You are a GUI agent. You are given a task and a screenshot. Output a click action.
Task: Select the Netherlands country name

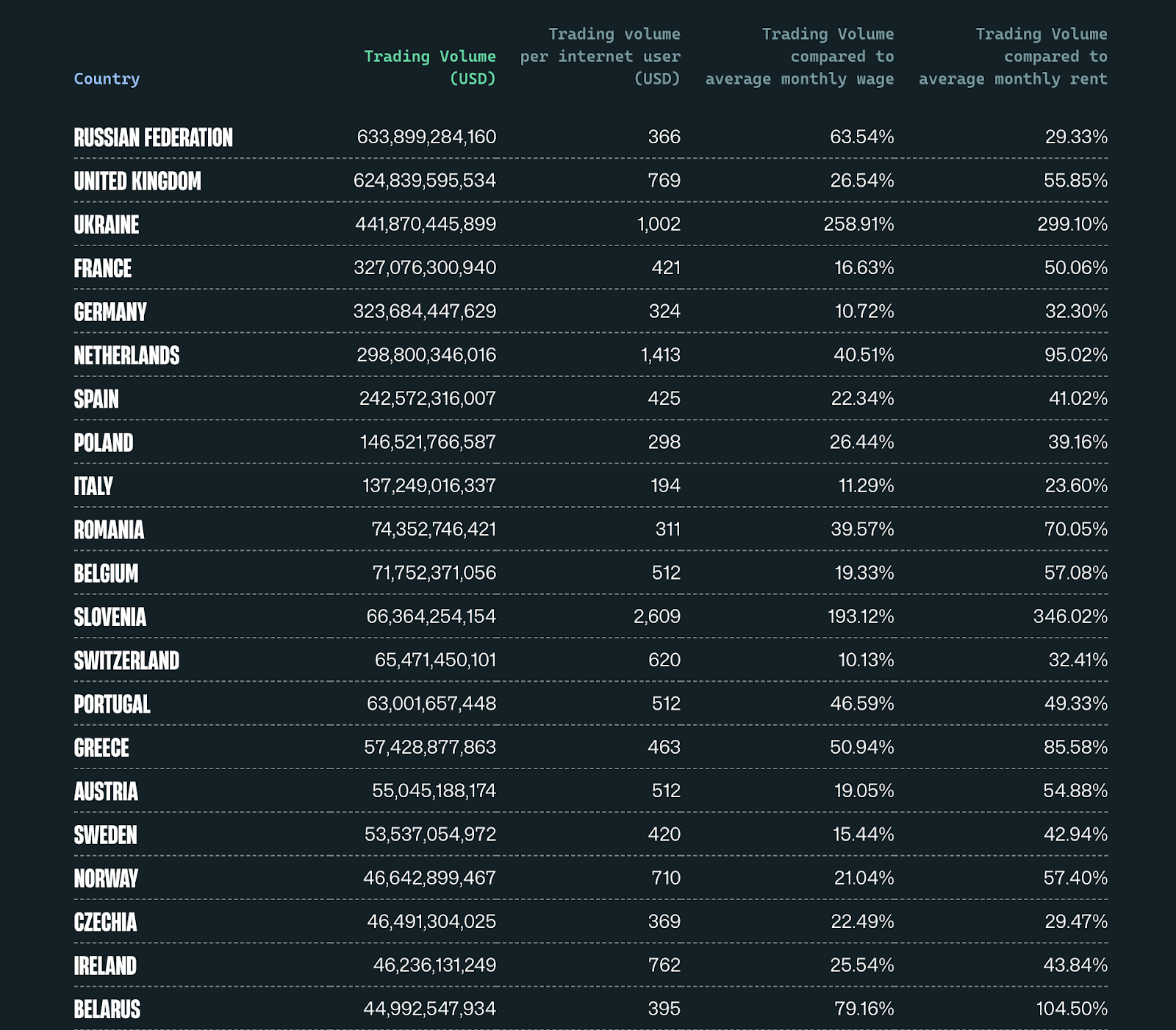pos(126,356)
